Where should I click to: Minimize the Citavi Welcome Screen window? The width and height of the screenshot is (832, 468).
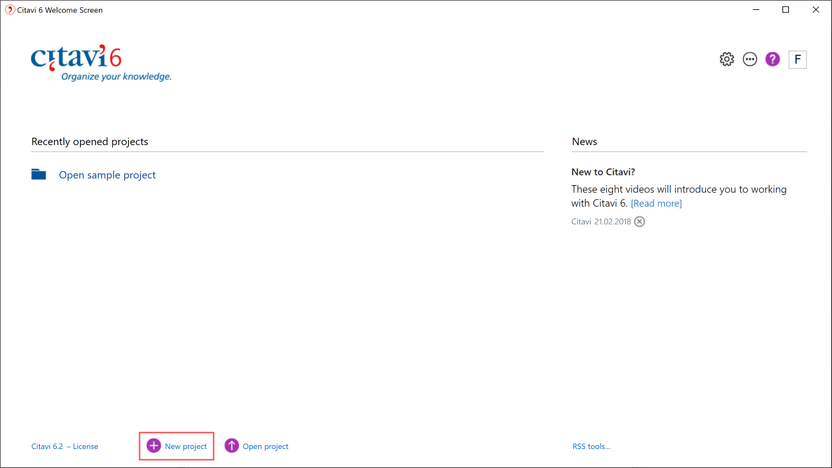[756, 10]
